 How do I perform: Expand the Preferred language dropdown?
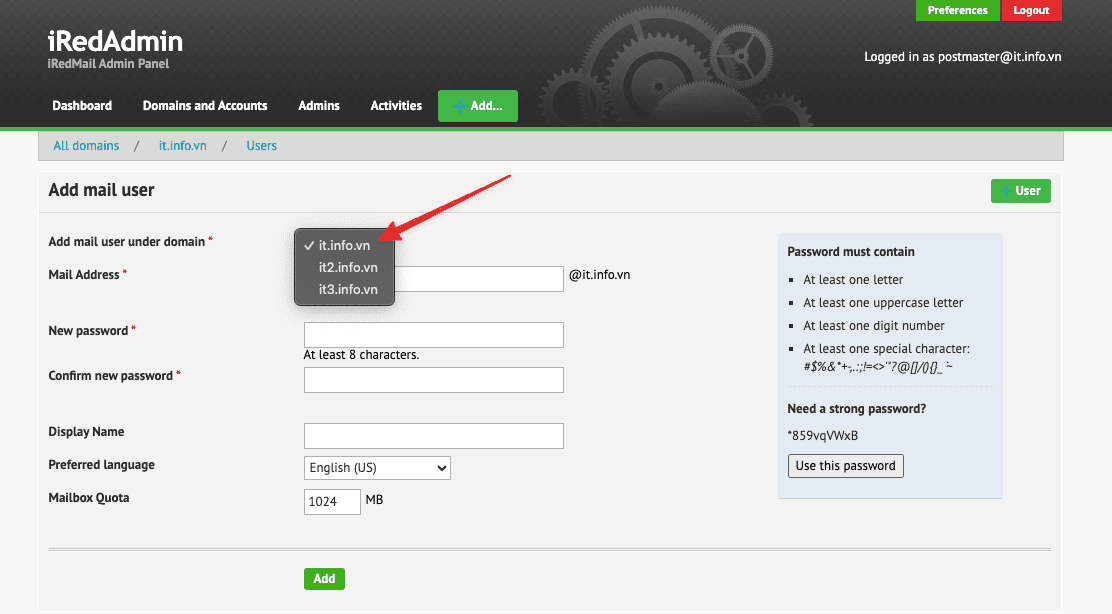[x=377, y=467]
